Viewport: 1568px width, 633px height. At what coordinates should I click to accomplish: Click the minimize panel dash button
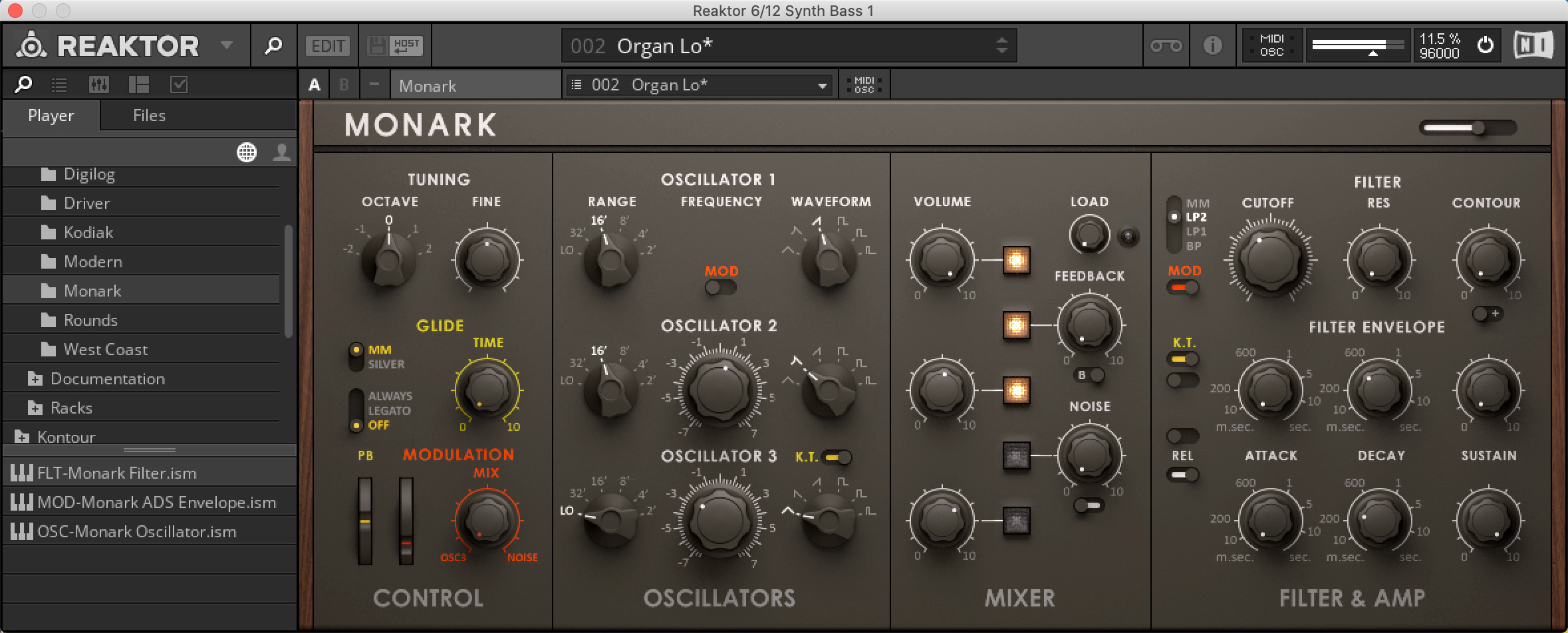(x=374, y=85)
